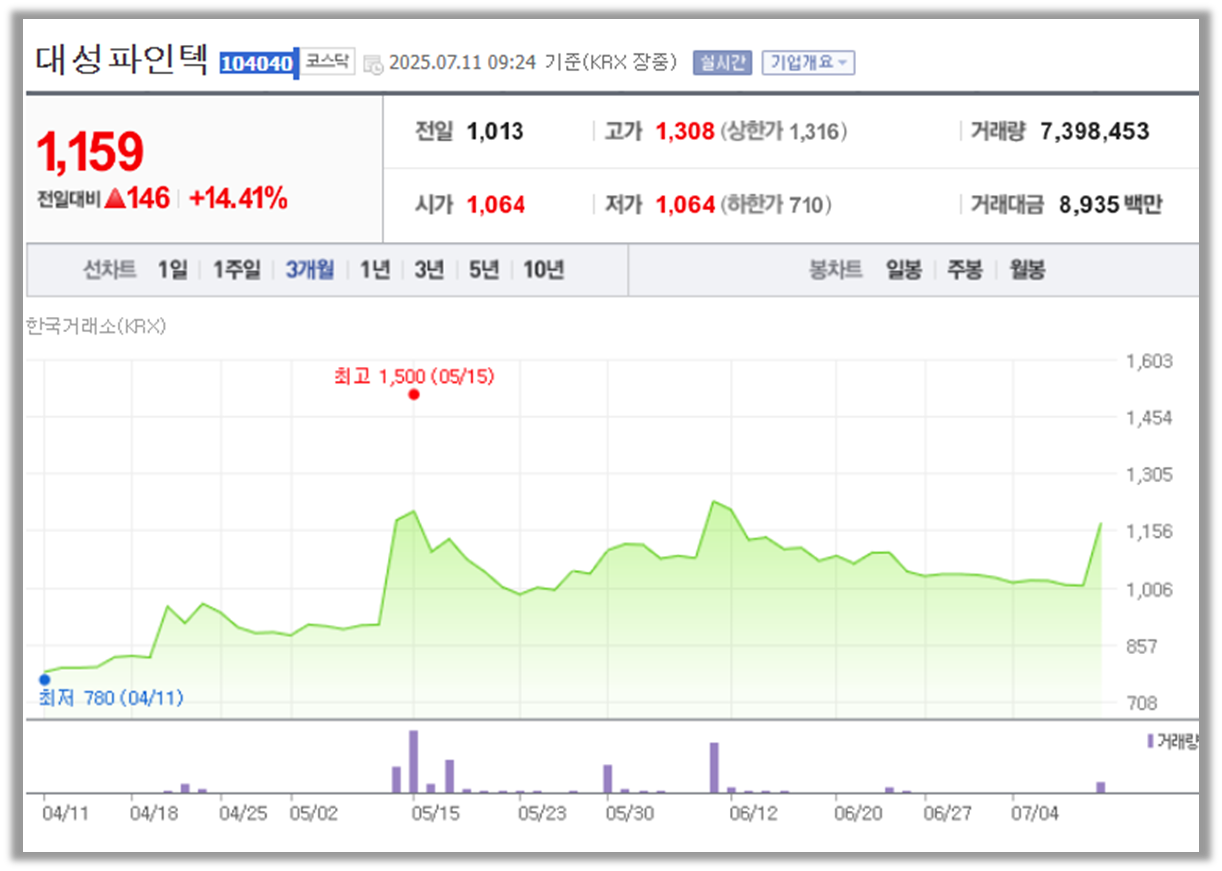Click the +14.41% change percentage

pos(238,199)
